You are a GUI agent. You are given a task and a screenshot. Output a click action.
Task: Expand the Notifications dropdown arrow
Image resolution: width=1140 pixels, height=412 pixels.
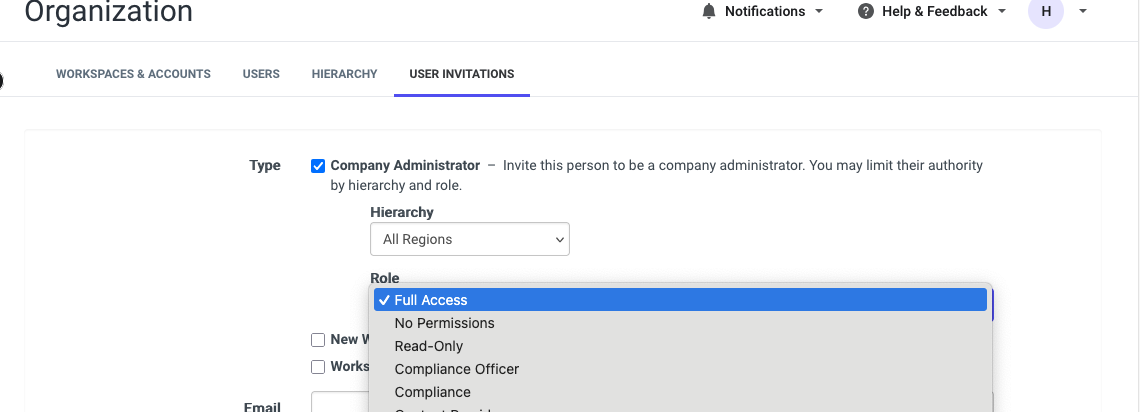819,12
